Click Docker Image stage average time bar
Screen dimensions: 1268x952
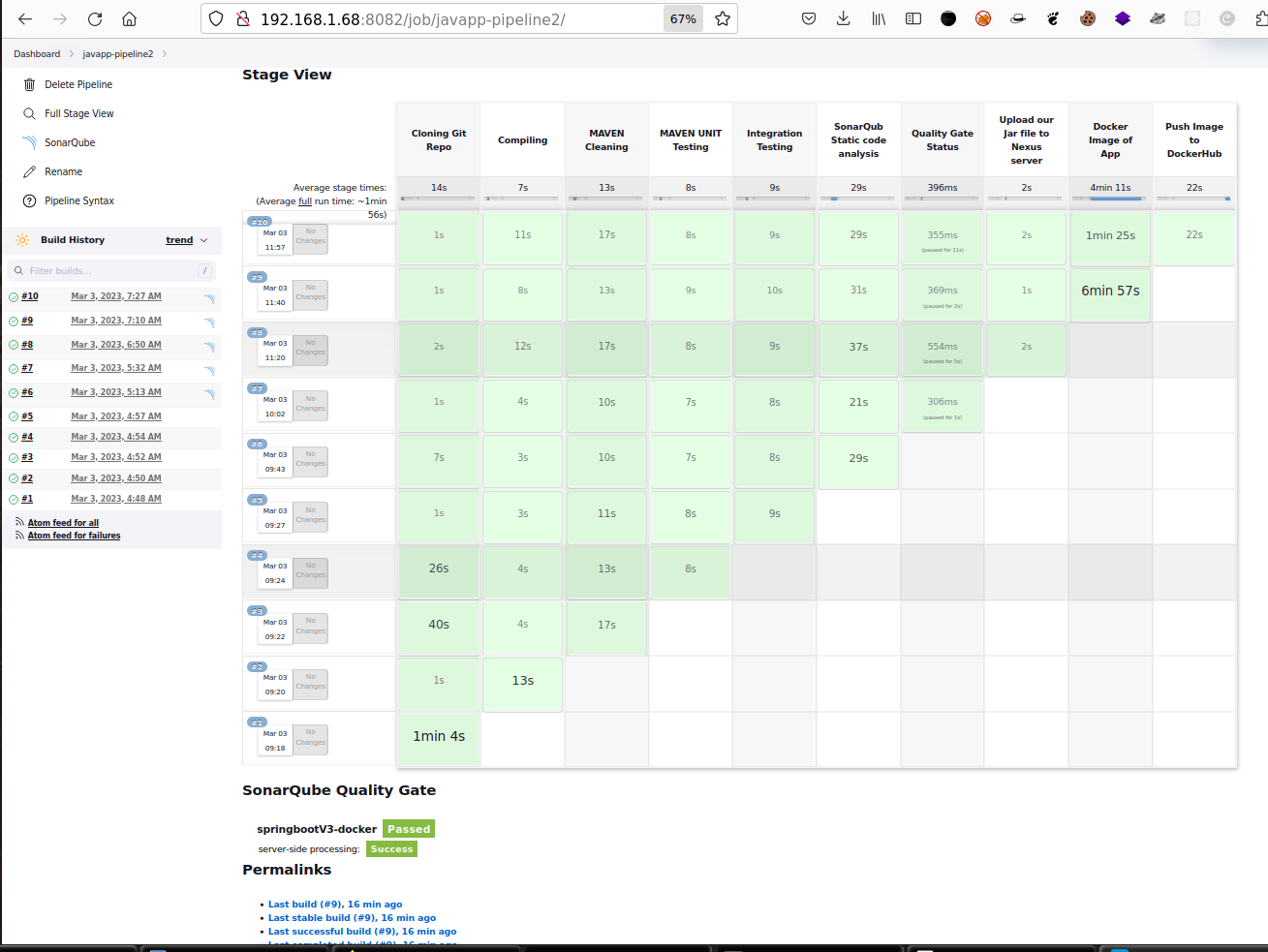click(x=1110, y=199)
